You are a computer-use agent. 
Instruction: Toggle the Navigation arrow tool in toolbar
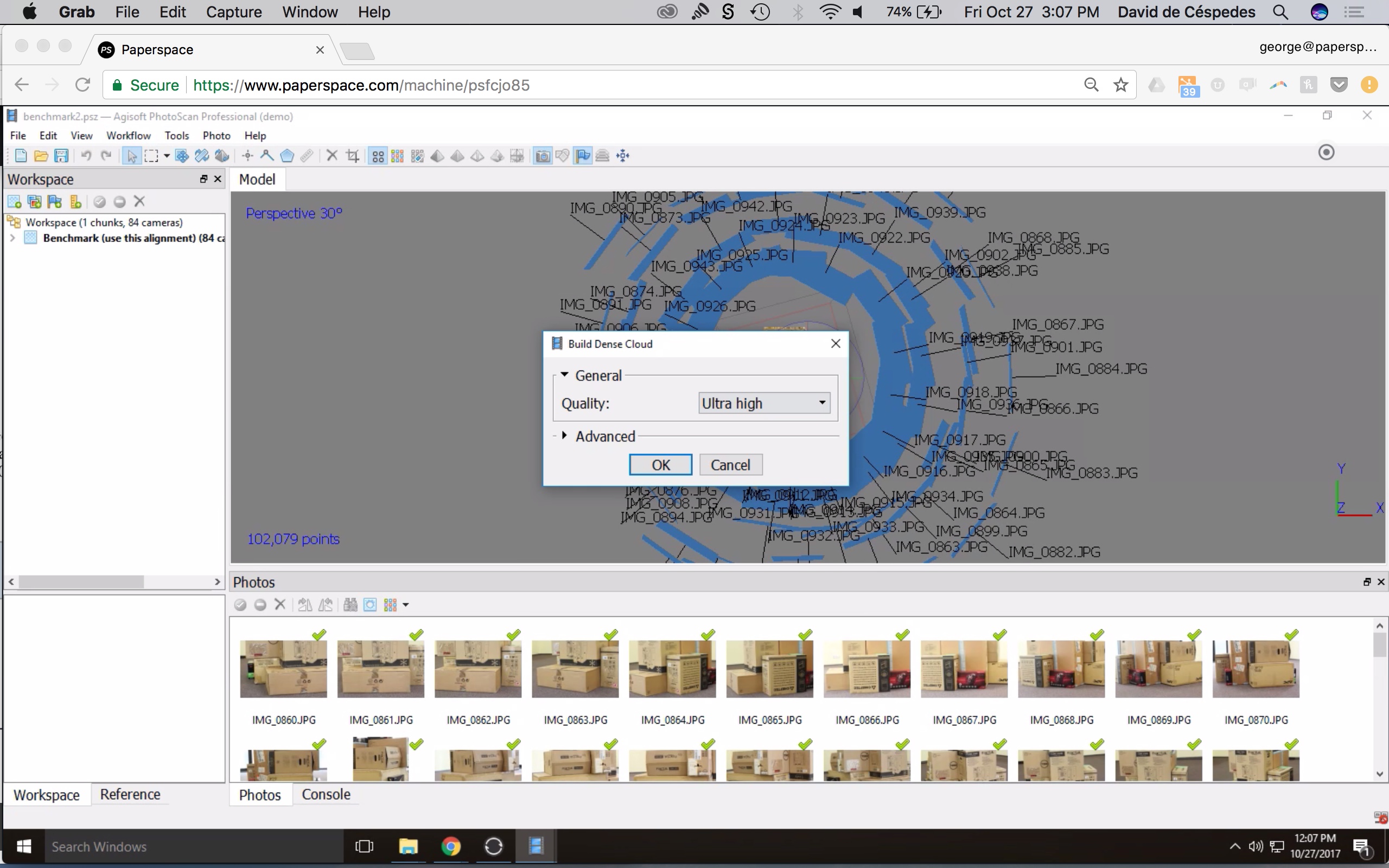[132, 156]
